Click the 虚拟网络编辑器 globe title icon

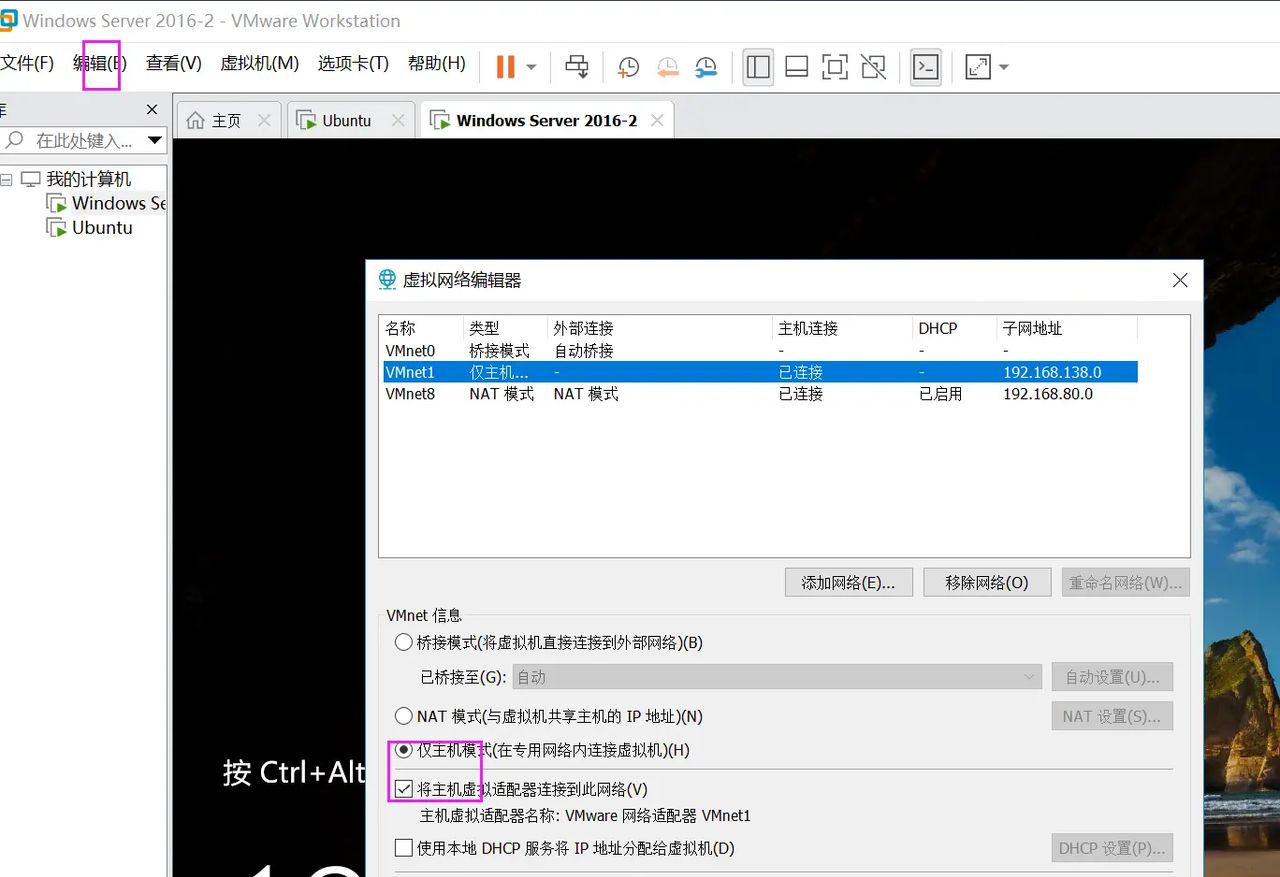coord(387,280)
